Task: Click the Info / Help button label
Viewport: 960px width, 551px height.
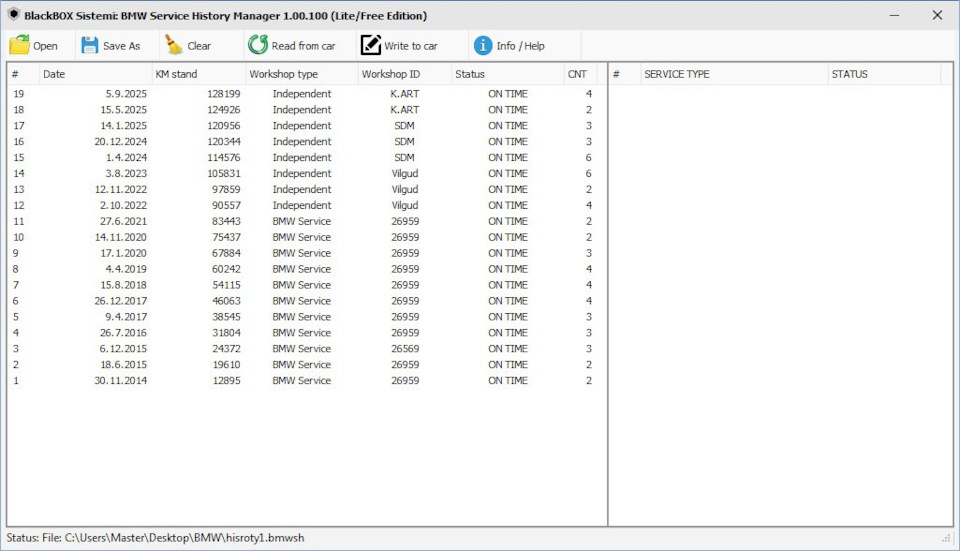Action: point(520,46)
